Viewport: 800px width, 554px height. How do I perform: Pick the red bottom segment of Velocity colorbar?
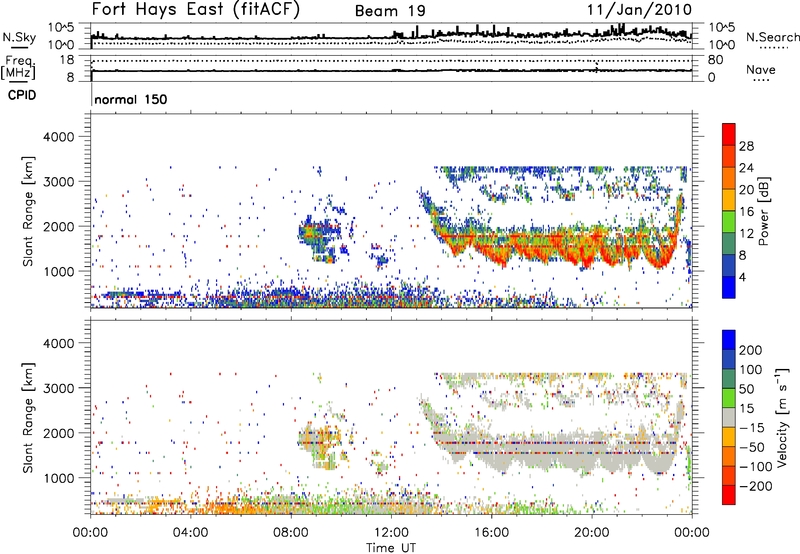(729, 495)
